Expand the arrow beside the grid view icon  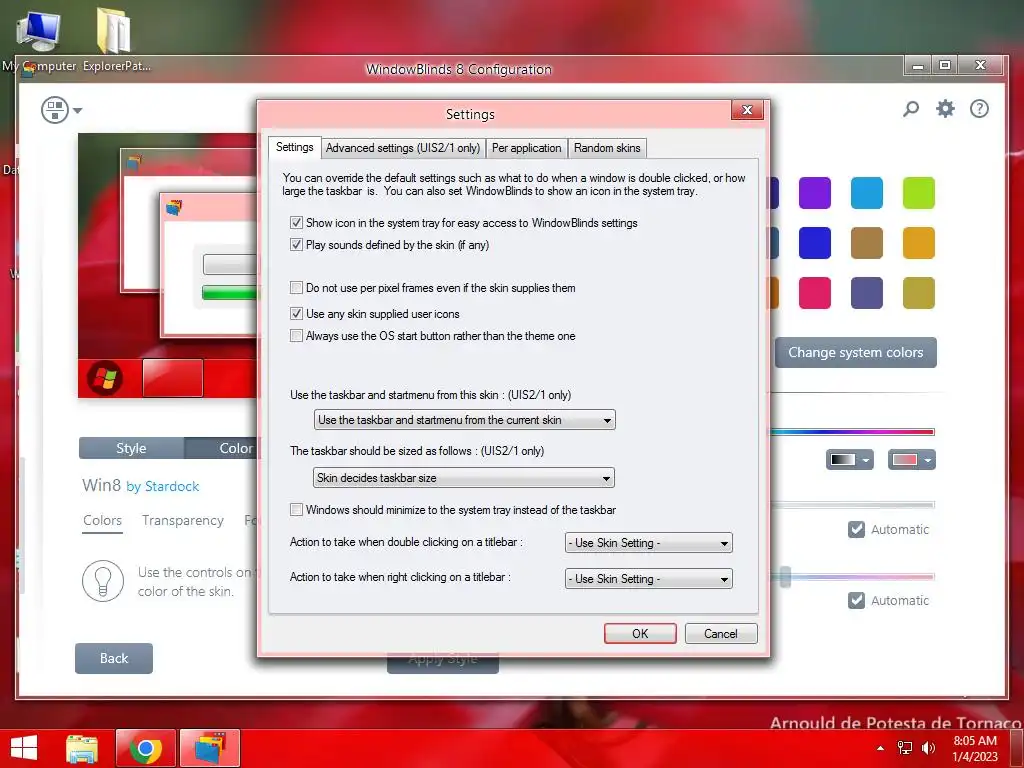(x=78, y=110)
